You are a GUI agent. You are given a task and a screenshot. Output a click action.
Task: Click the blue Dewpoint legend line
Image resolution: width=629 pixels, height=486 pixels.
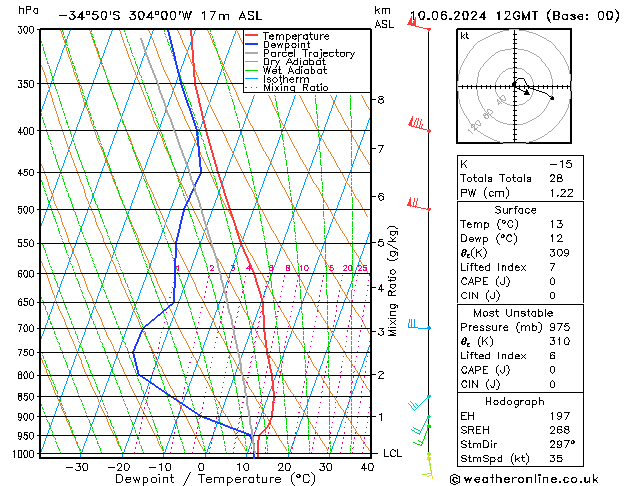coord(251,45)
